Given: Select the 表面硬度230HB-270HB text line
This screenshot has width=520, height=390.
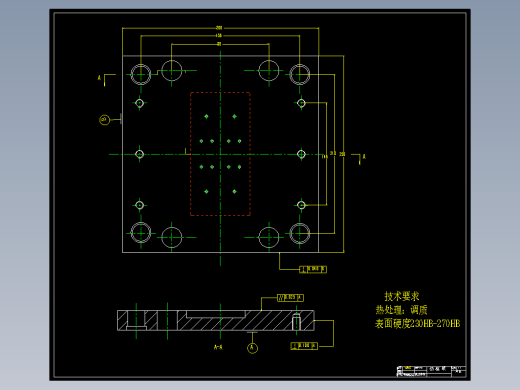Looking at the screenshot, I should point(417,323).
